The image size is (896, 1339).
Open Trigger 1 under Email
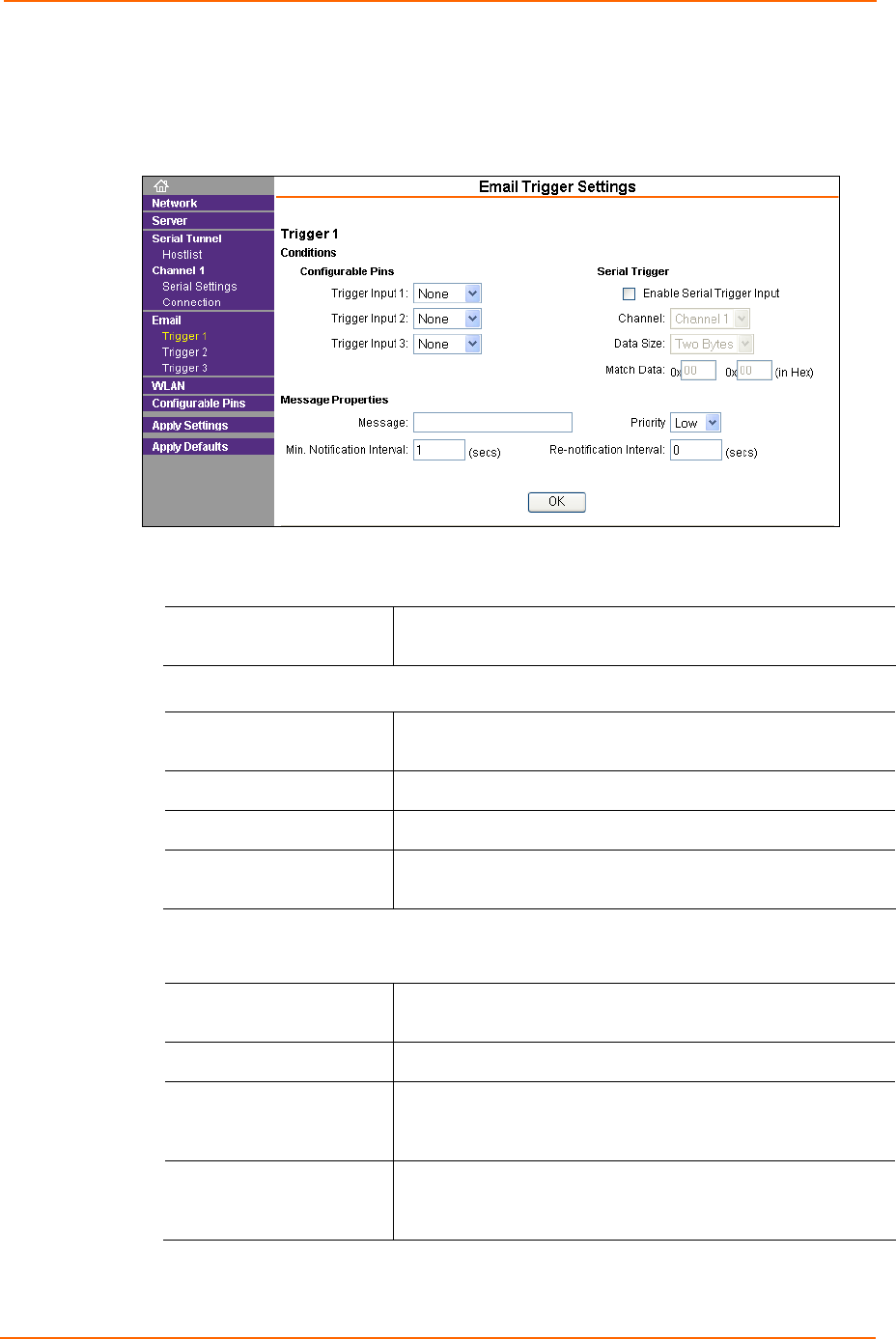pos(184,336)
